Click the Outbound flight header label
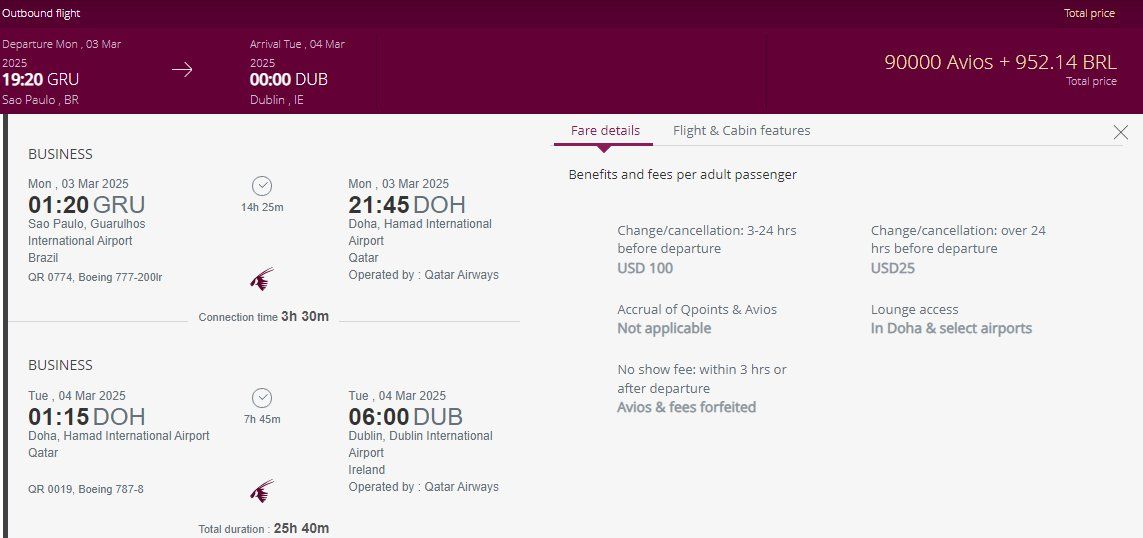 [41, 14]
